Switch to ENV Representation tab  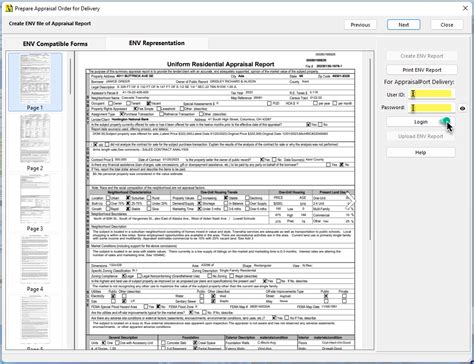tap(157, 43)
